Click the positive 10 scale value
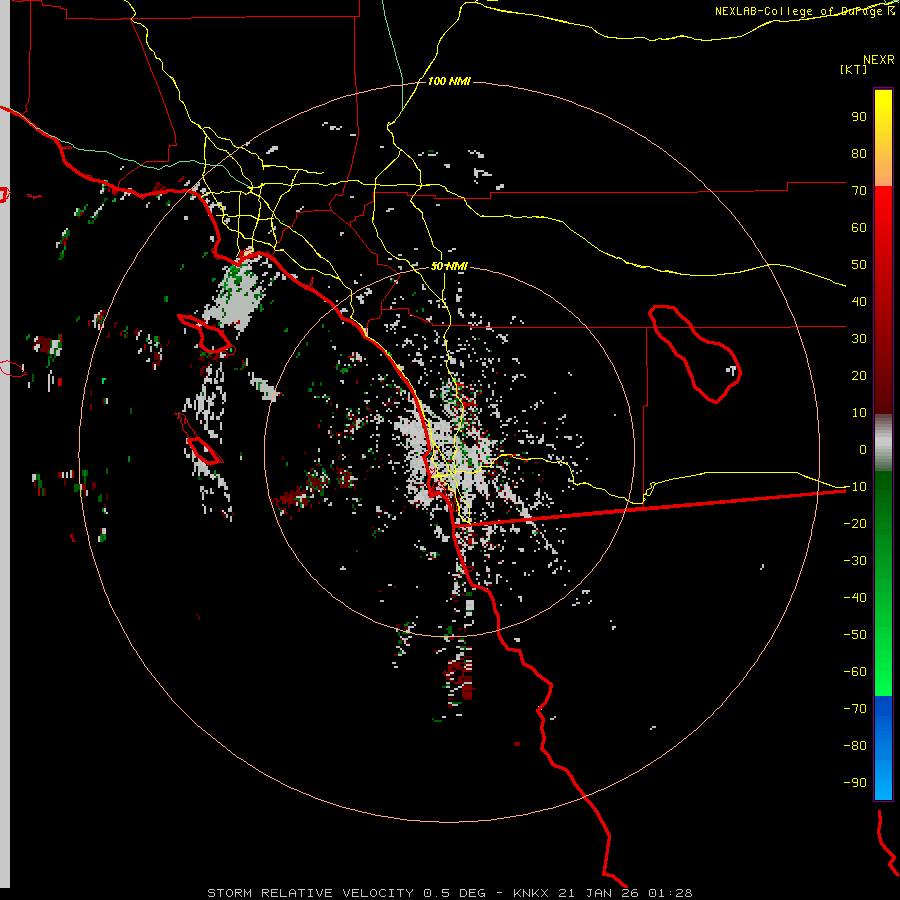The width and height of the screenshot is (900, 900). 859,413
